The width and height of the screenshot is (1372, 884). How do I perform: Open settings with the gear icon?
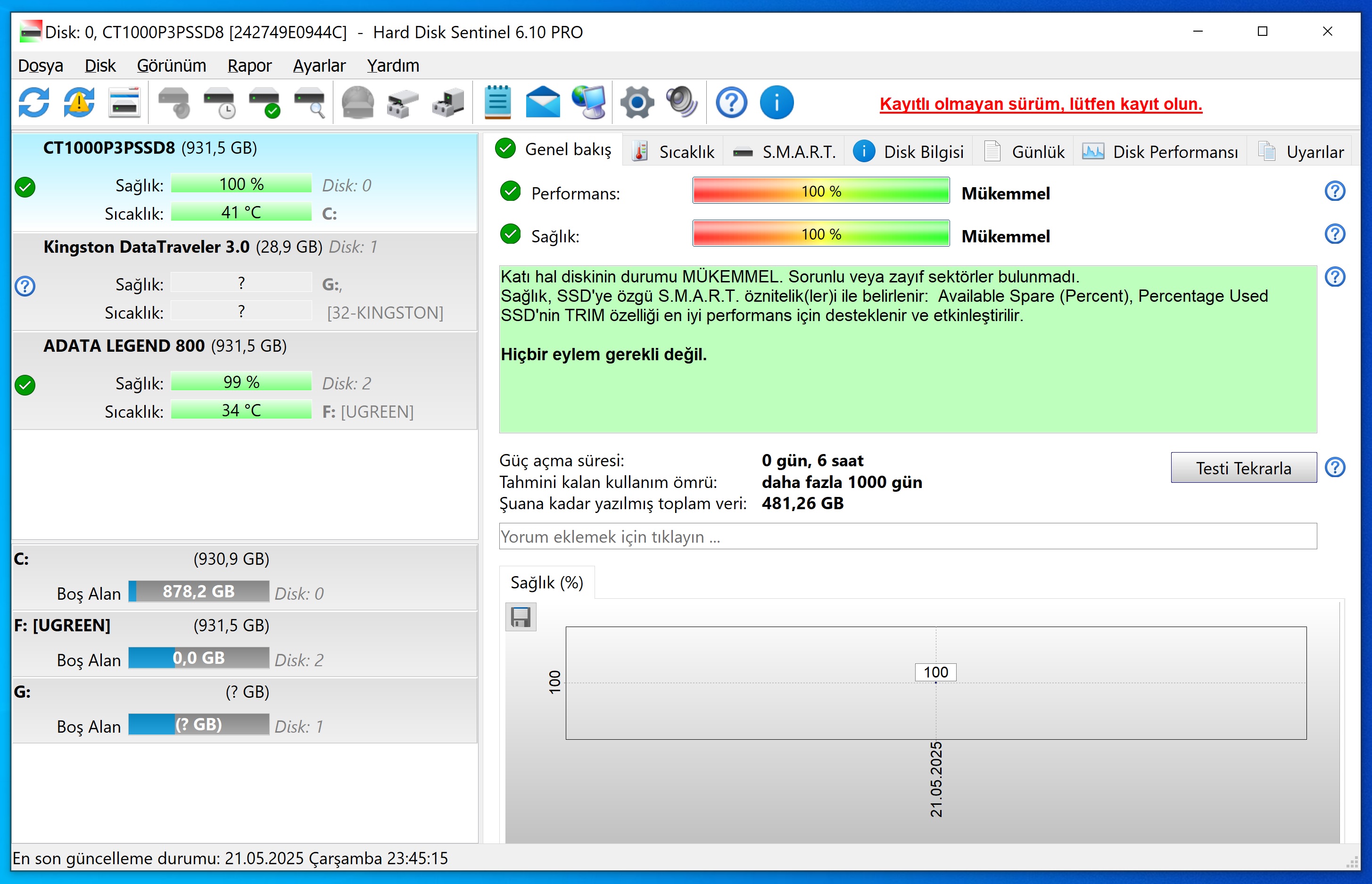[636, 103]
